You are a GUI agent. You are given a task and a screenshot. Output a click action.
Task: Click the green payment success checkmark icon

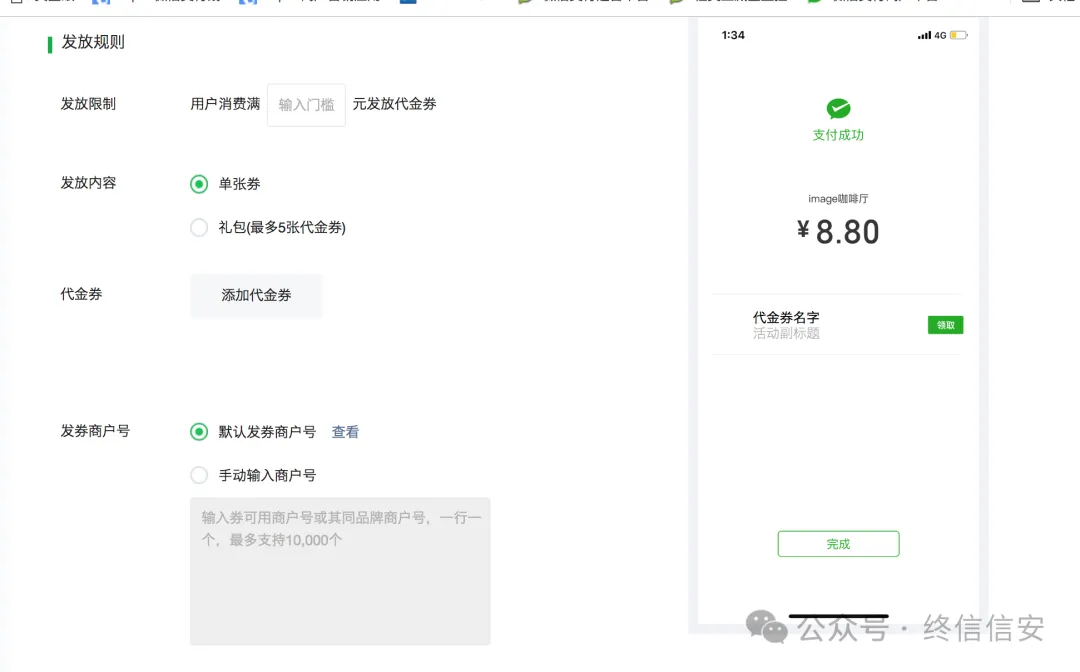point(838,107)
